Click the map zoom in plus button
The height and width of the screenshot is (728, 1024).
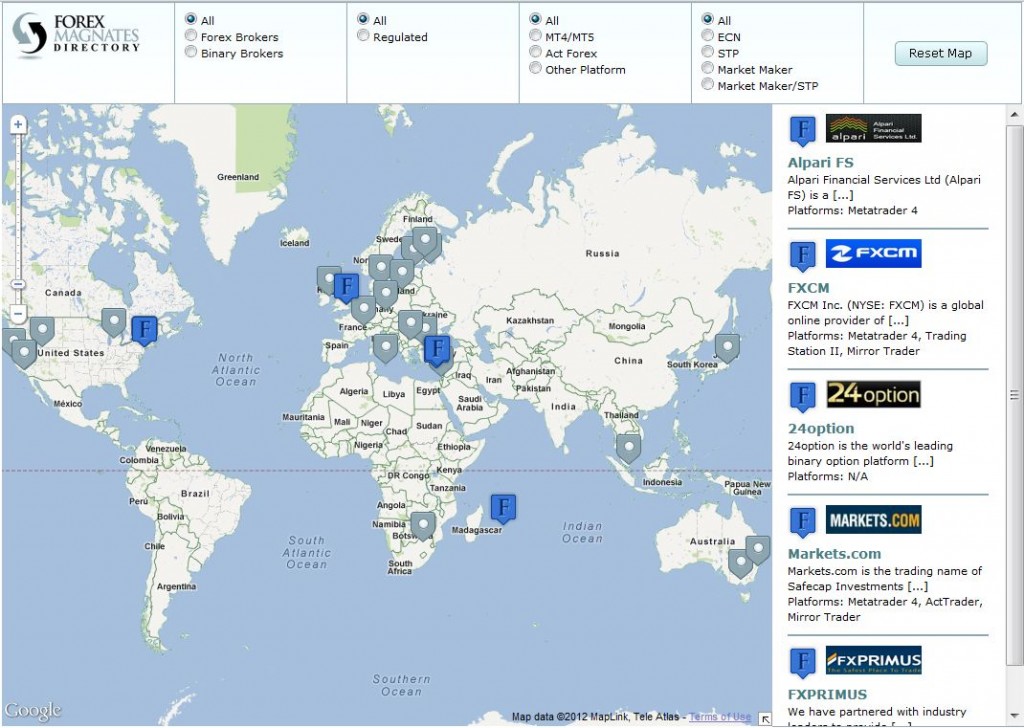[x=18, y=125]
